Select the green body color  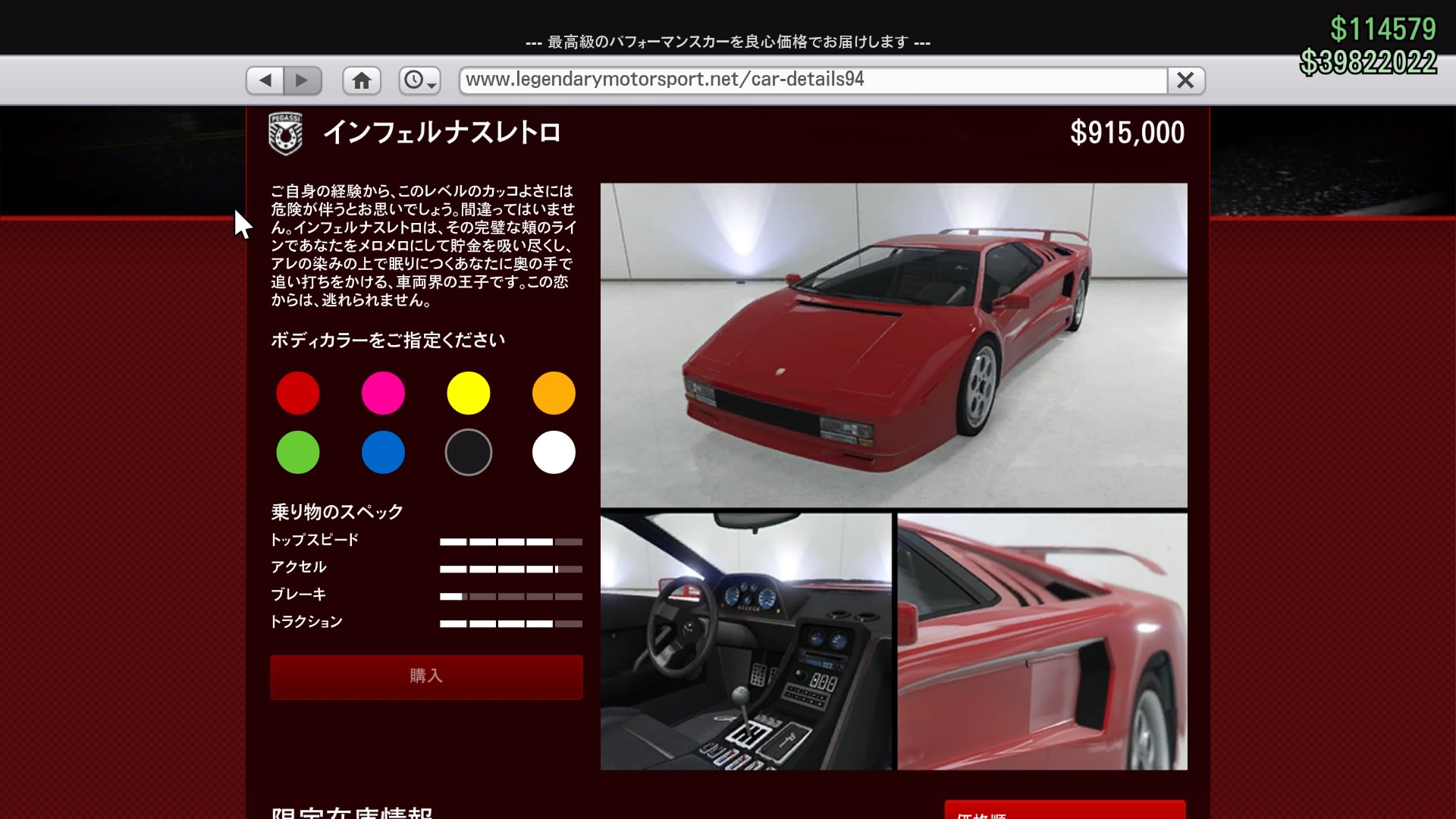click(298, 453)
